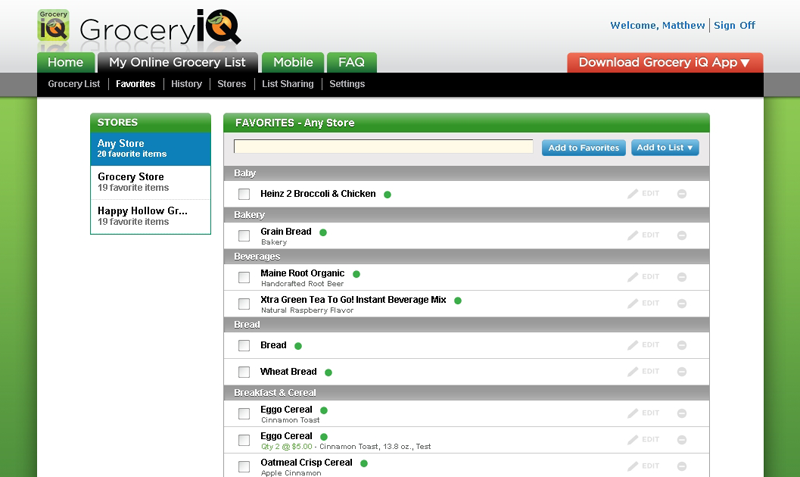This screenshot has height=477, width=800.
Task: Open Grocery List submenu item
Action: click(x=74, y=84)
